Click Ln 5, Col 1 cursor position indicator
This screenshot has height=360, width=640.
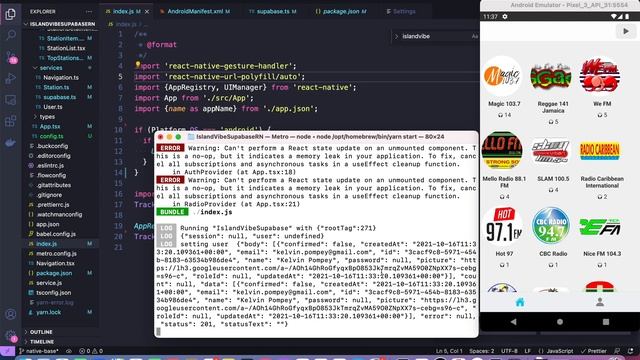(x=449, y=351)
